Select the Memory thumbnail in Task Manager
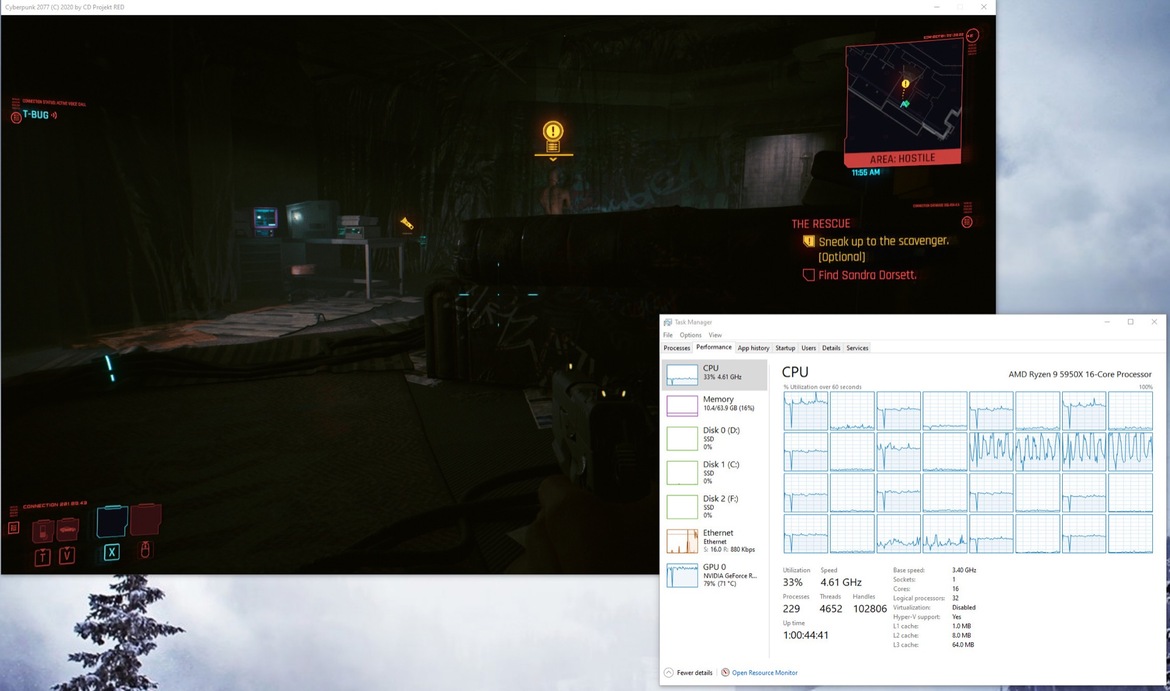1170x691 pixels. tap(682, 405)
